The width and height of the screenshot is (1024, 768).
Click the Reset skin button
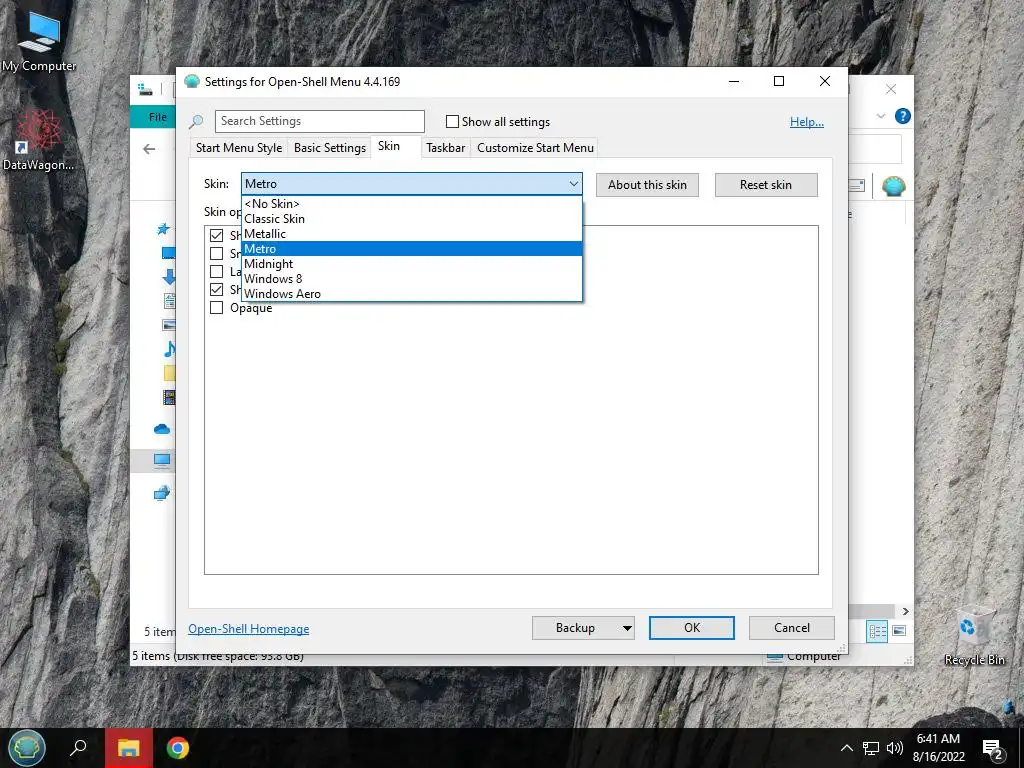(765, 185)
